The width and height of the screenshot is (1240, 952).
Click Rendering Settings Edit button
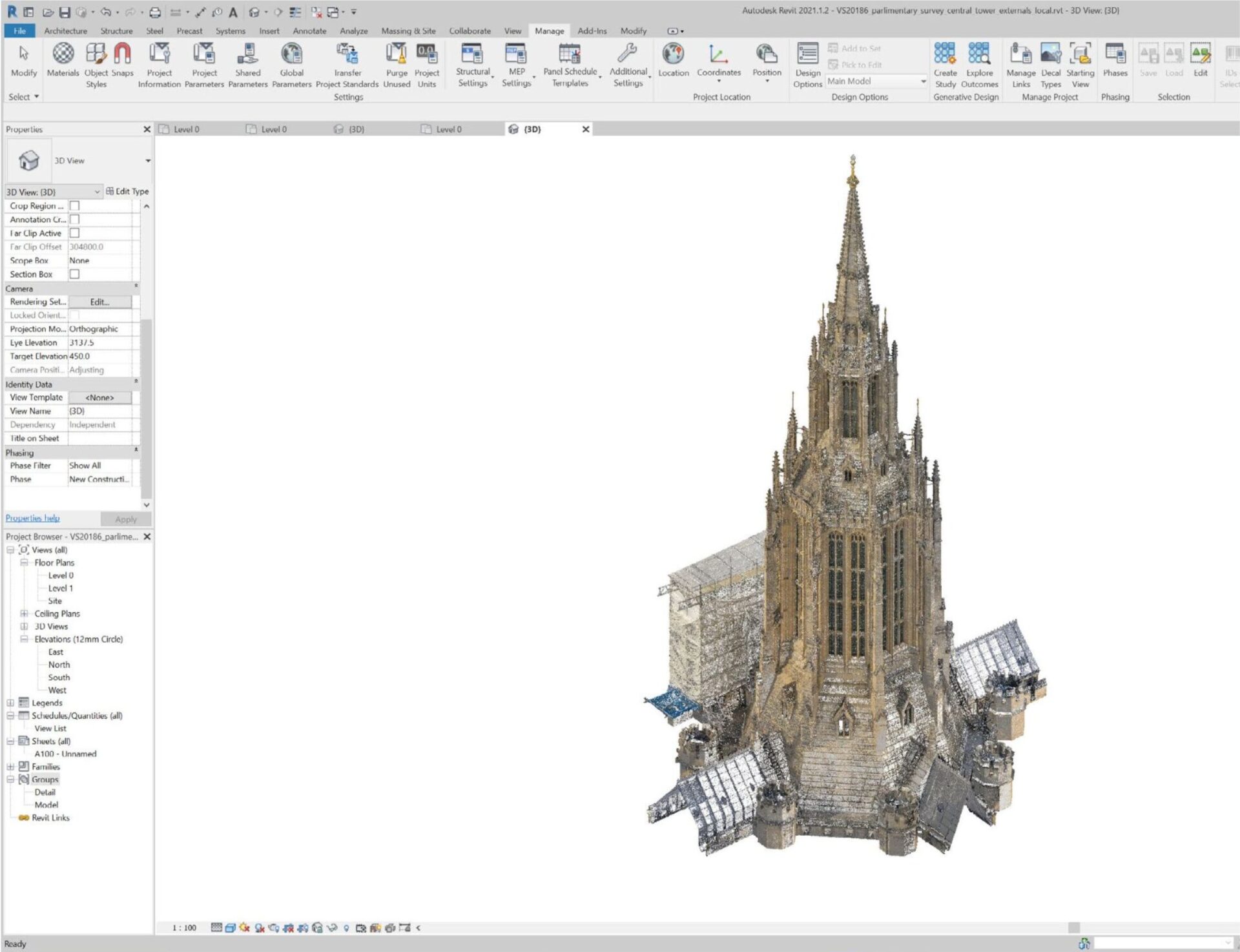tap(100, 302)
